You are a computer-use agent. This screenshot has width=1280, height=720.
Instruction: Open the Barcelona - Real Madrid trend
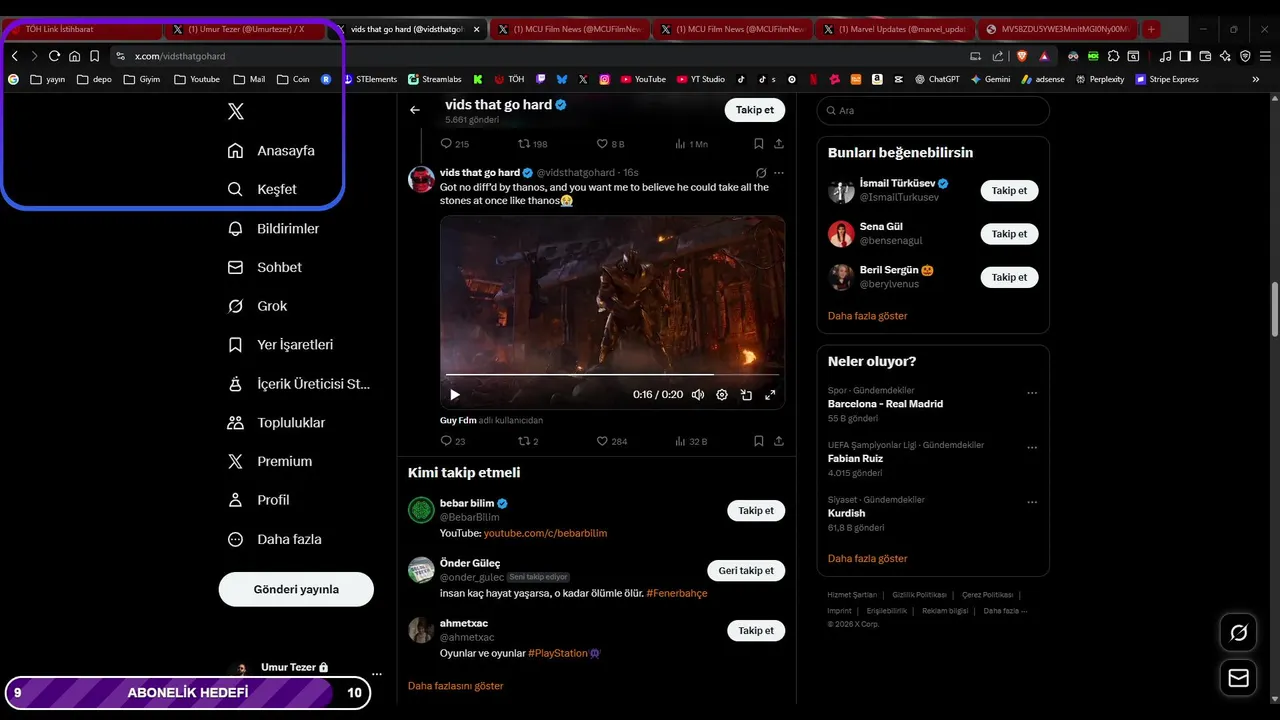point(933,404)
